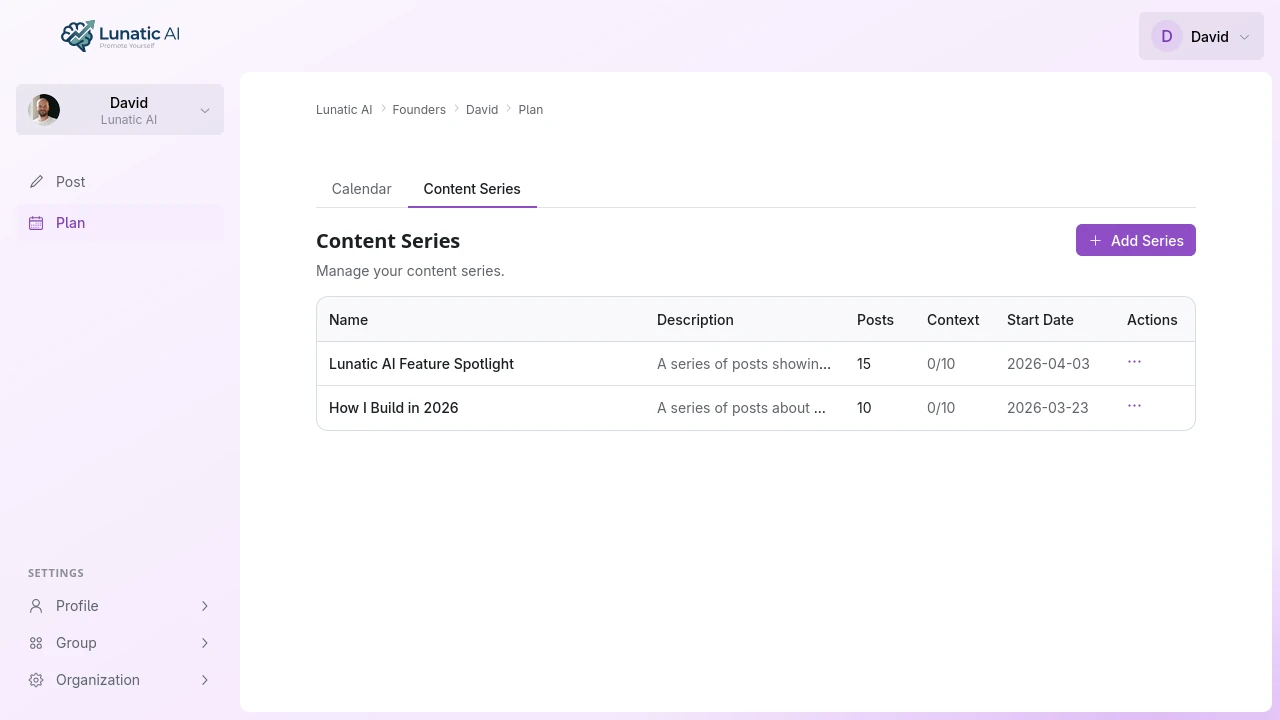1280x720 pixels.
Task: Click the Add Series button
Action: point(1136,240)
